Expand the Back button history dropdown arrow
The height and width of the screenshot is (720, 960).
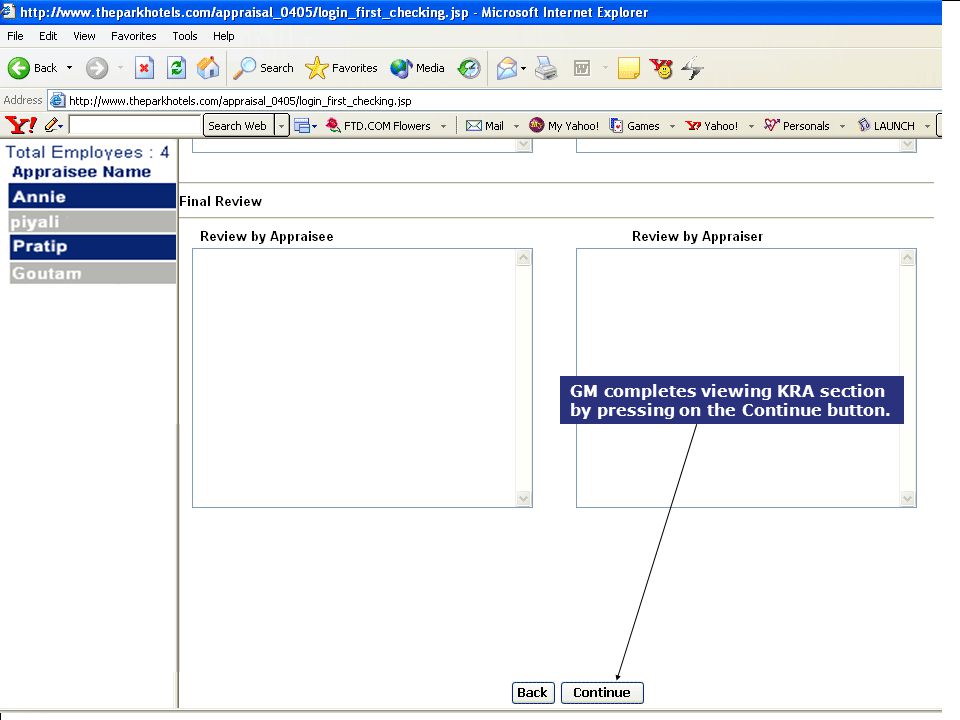[69, 68]
